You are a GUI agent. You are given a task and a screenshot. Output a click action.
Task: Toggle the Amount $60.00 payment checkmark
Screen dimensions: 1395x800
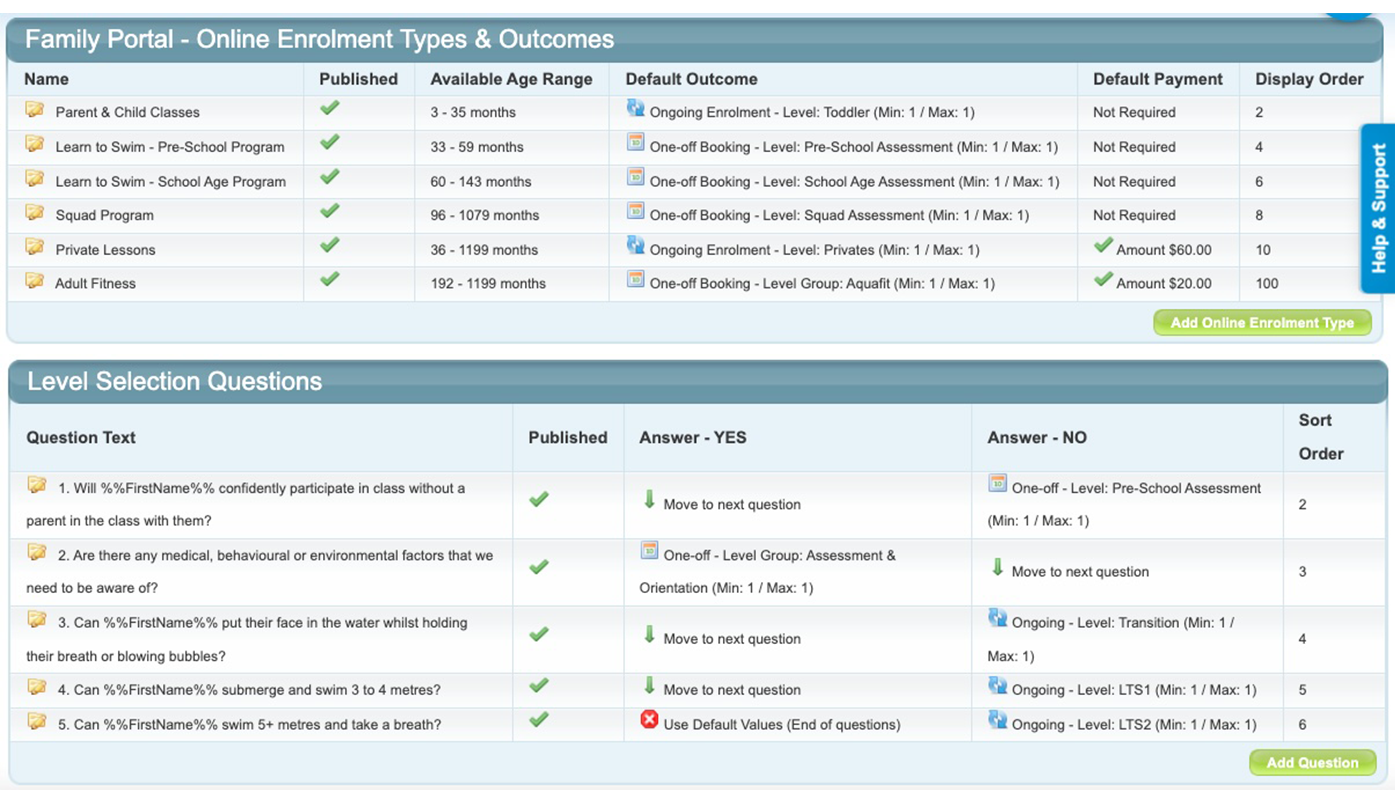click(x=1103, y=246)
